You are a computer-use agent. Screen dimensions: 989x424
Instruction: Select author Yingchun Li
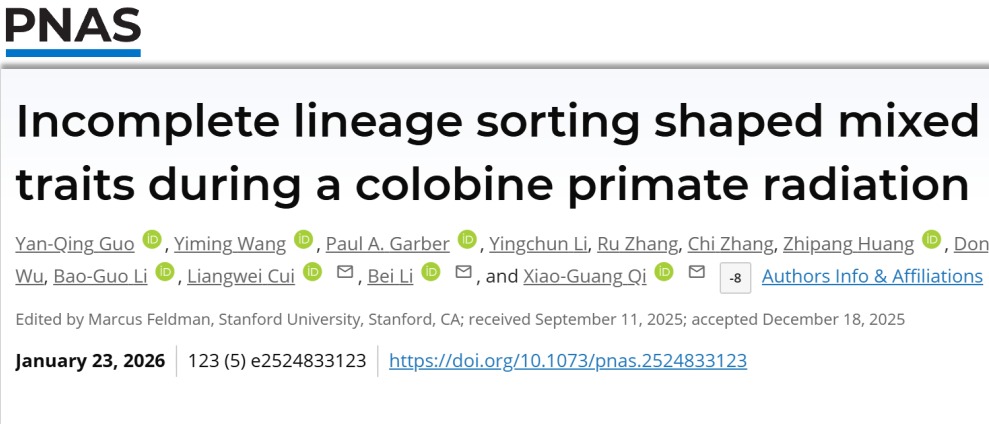pos(540,243)
